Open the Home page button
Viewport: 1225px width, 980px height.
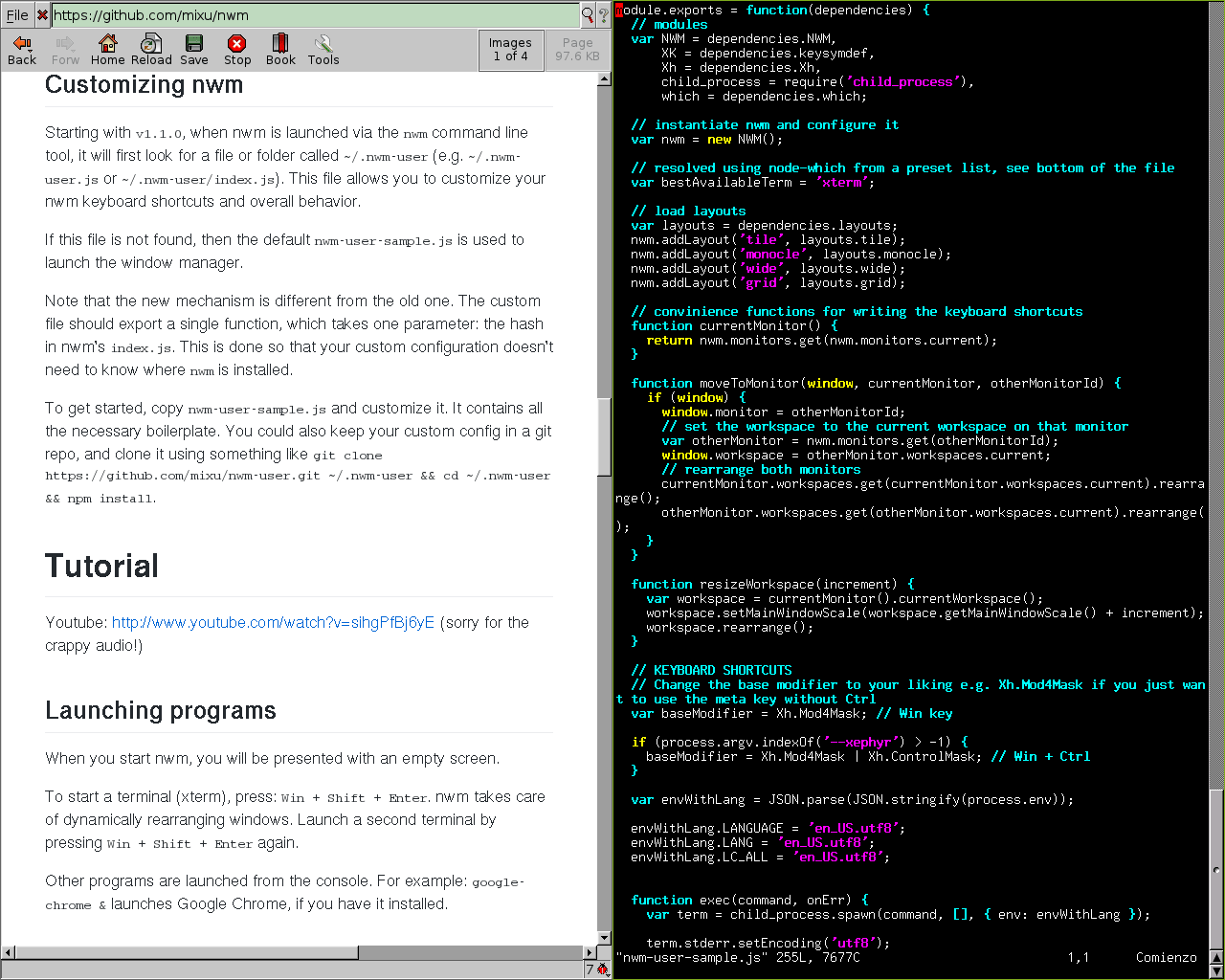pos(108,50)
